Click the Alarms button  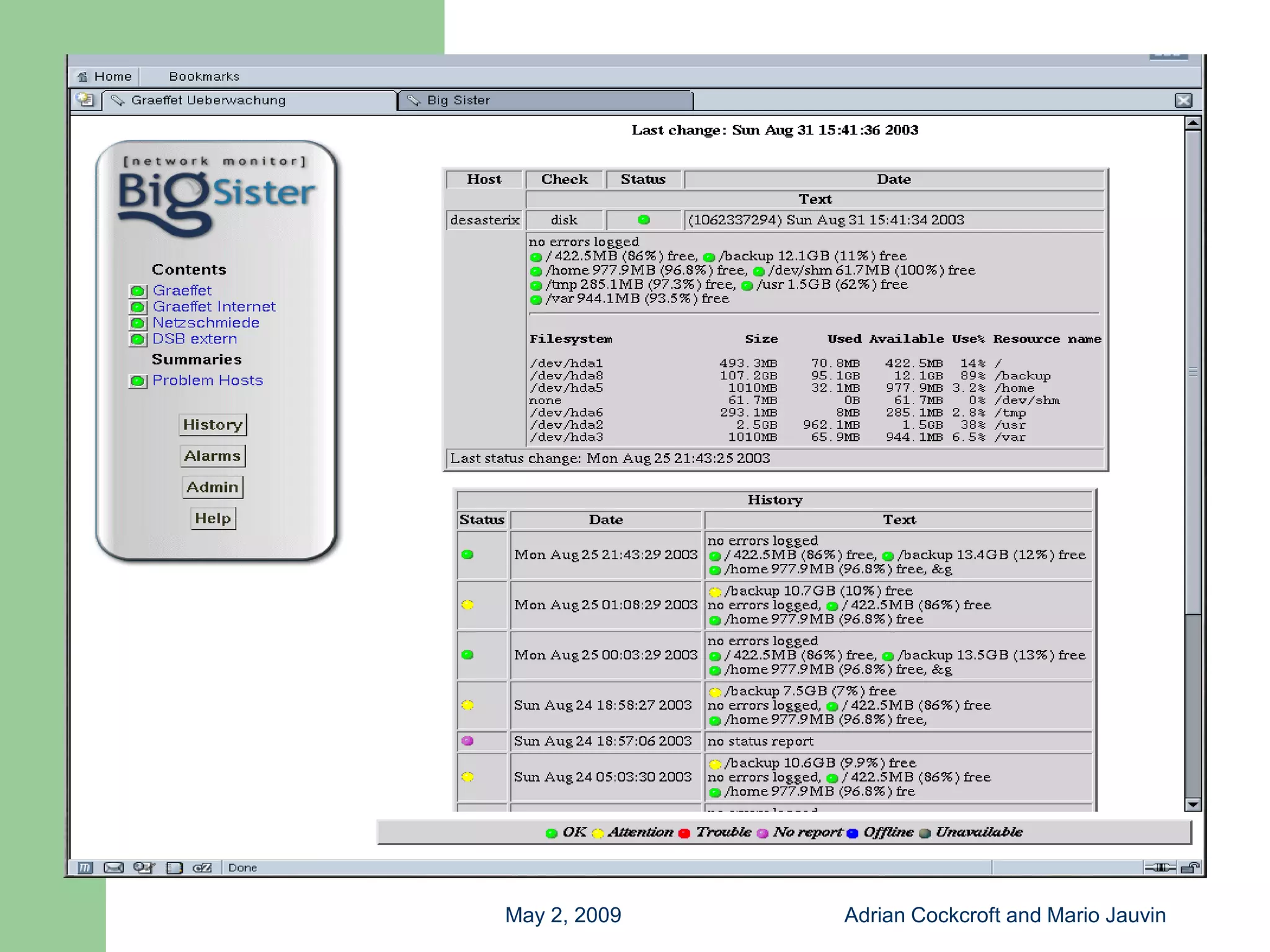pos(213,456)
